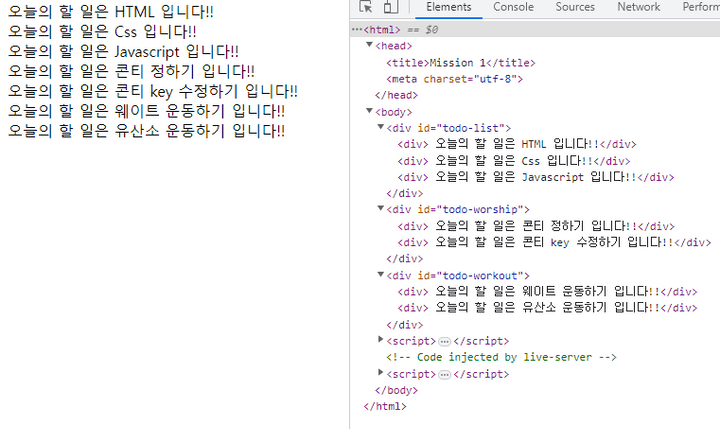Click the HTML todo text on page
Image resolution: width=720 pixels, height=429 pixels.
[x=110, y=13]
